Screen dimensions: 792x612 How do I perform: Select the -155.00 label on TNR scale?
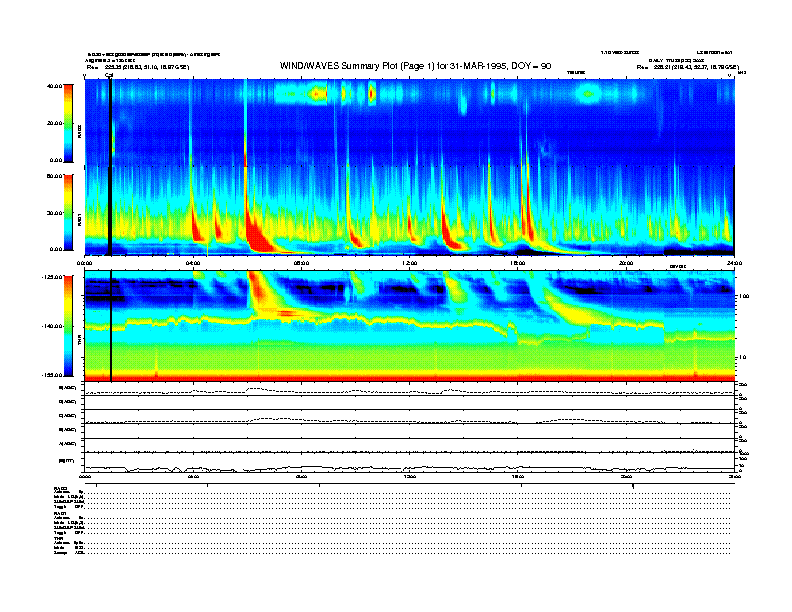(53, 375)
